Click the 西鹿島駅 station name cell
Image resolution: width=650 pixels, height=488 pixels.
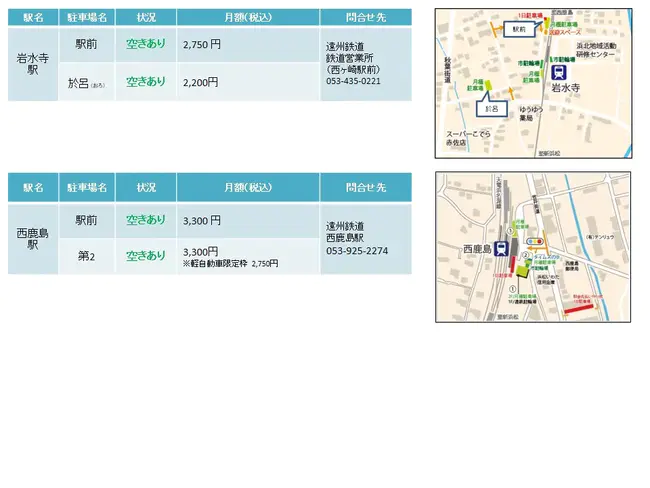[33, 239]
